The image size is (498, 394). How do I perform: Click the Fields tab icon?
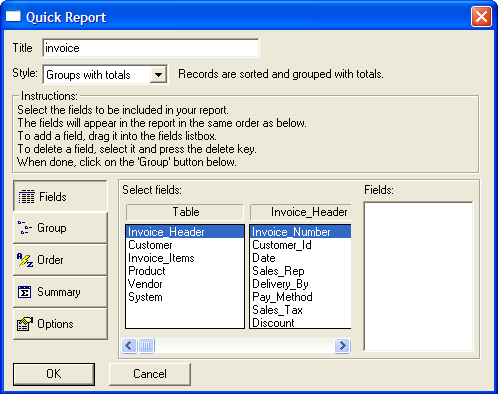(x=26, y=197)
